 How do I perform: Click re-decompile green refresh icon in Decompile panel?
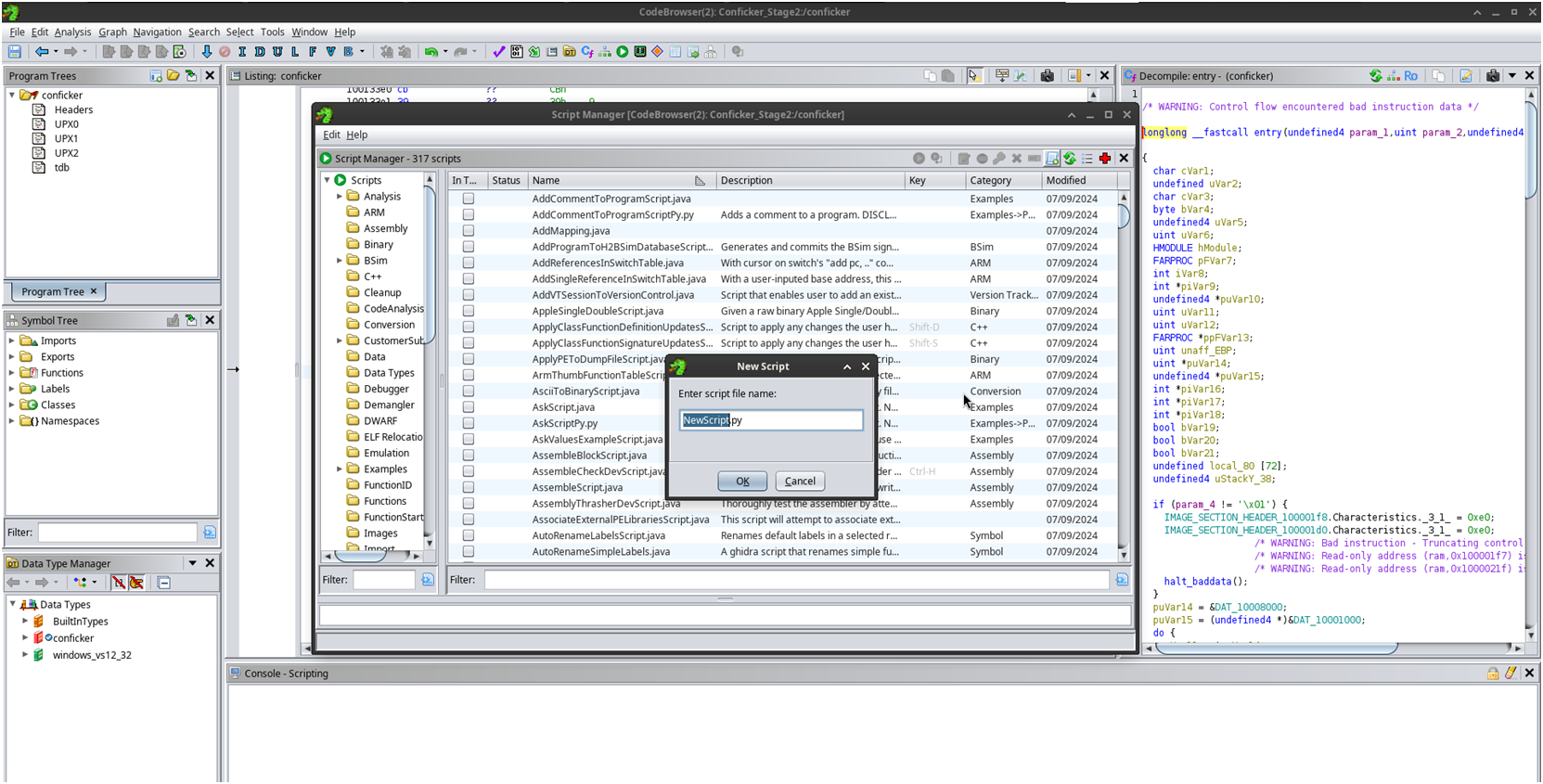(x=1376, y=76)
